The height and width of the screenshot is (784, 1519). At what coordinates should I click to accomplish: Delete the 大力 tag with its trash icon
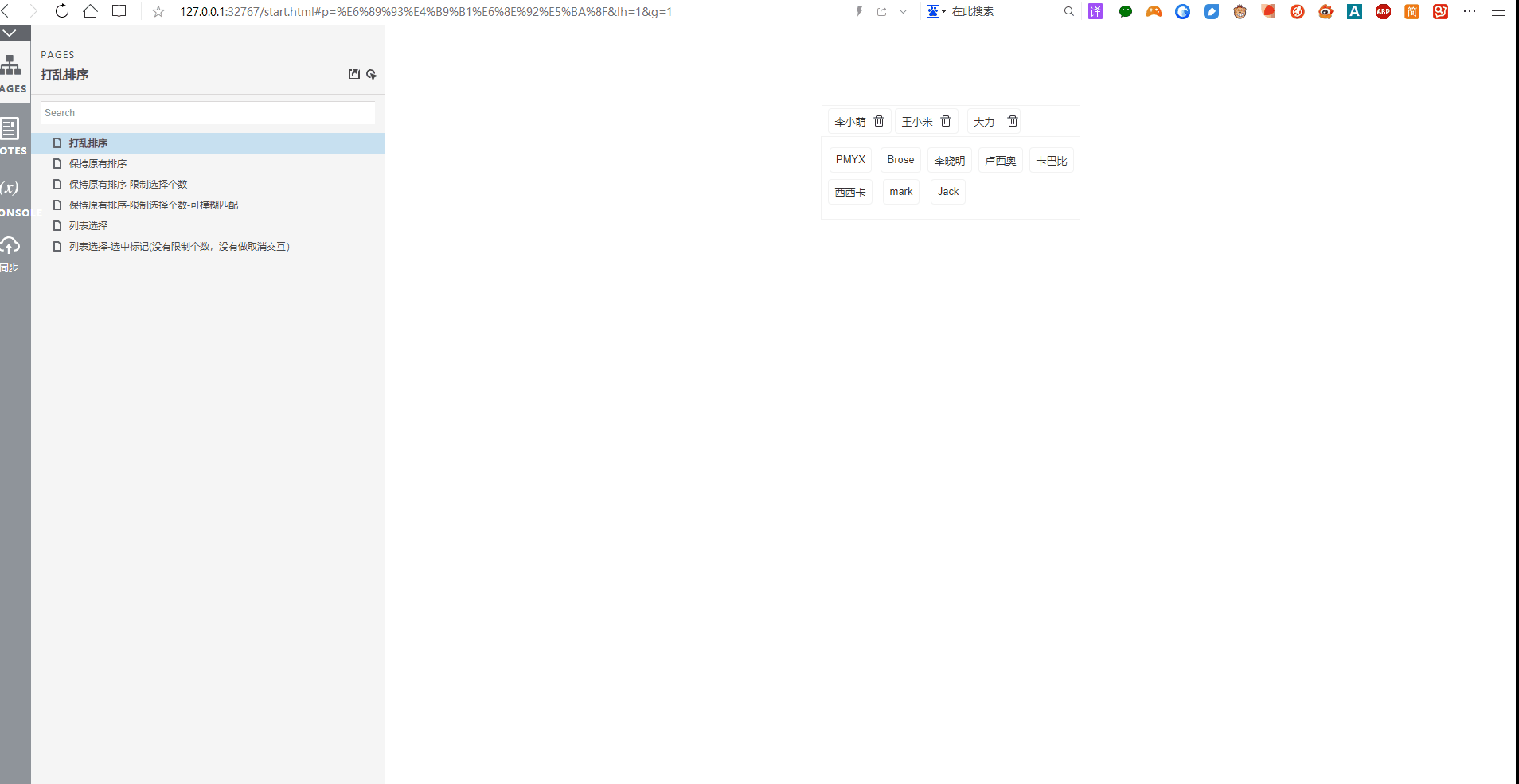tap(1013, 121)
